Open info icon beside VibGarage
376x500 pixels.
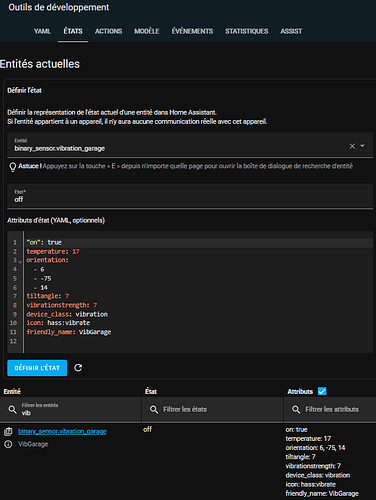(x=8, y=444)
